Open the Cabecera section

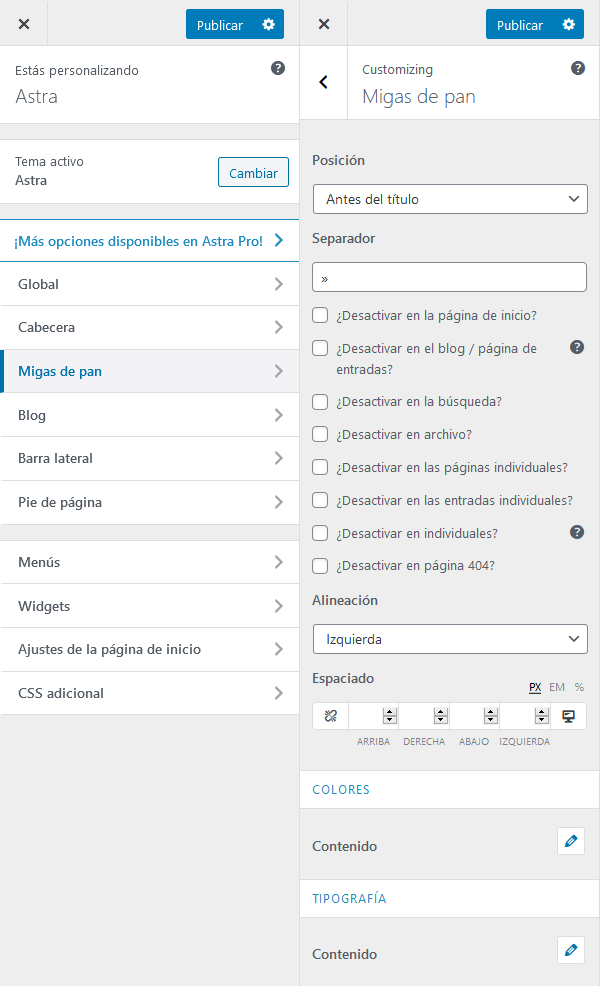(x=150, y=327)
